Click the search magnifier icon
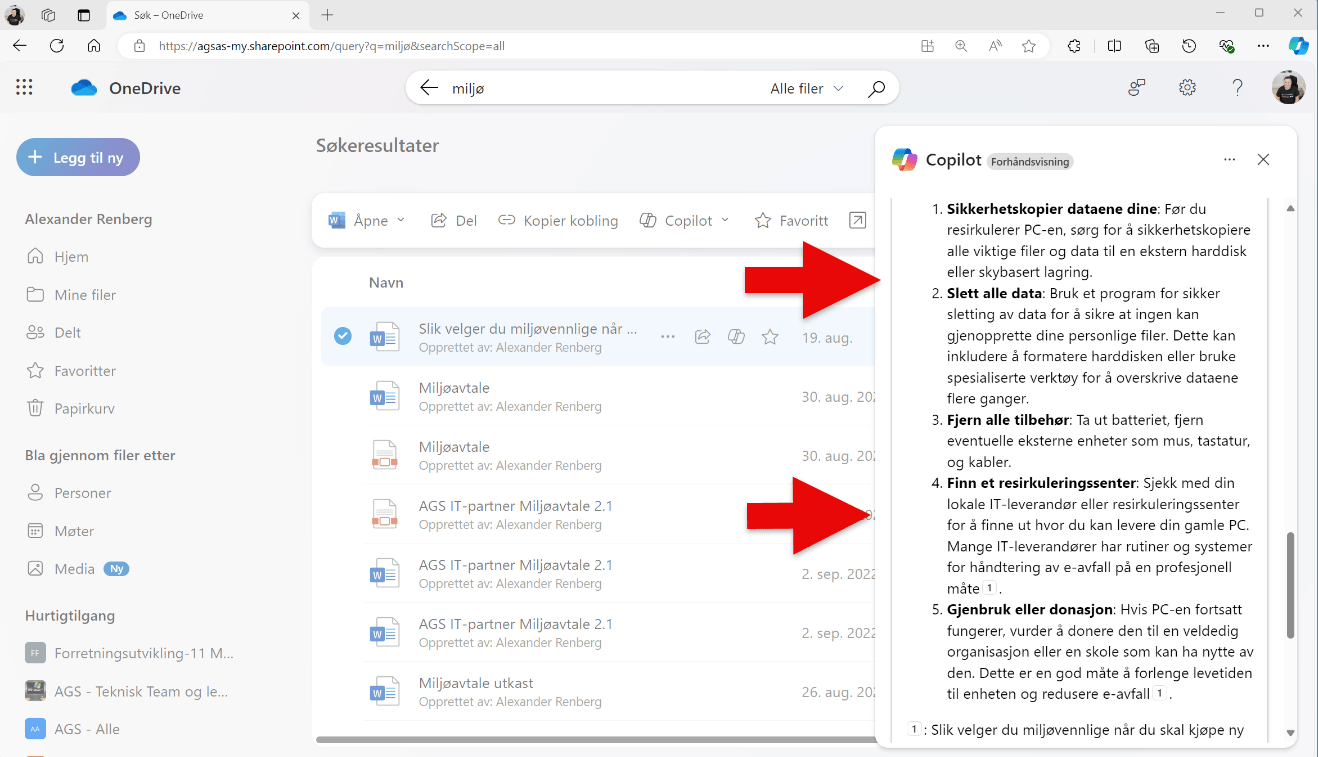 coord(876,88)
